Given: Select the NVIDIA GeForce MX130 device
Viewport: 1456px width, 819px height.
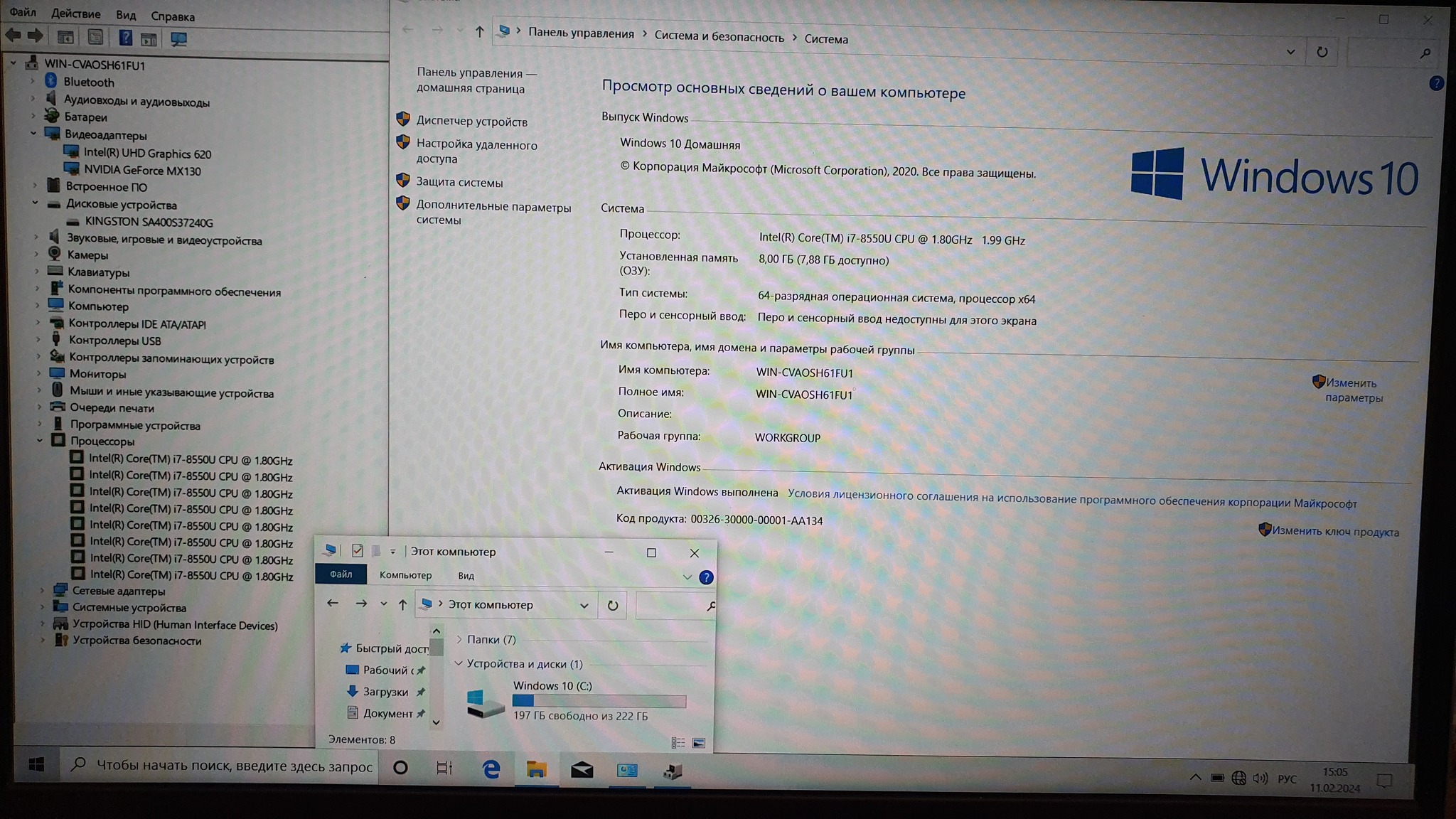Looking at the screenshot, I should coord(142,171).
